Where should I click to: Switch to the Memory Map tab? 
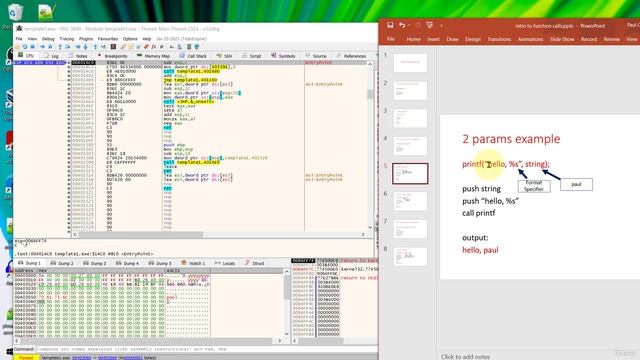point(153,56)
